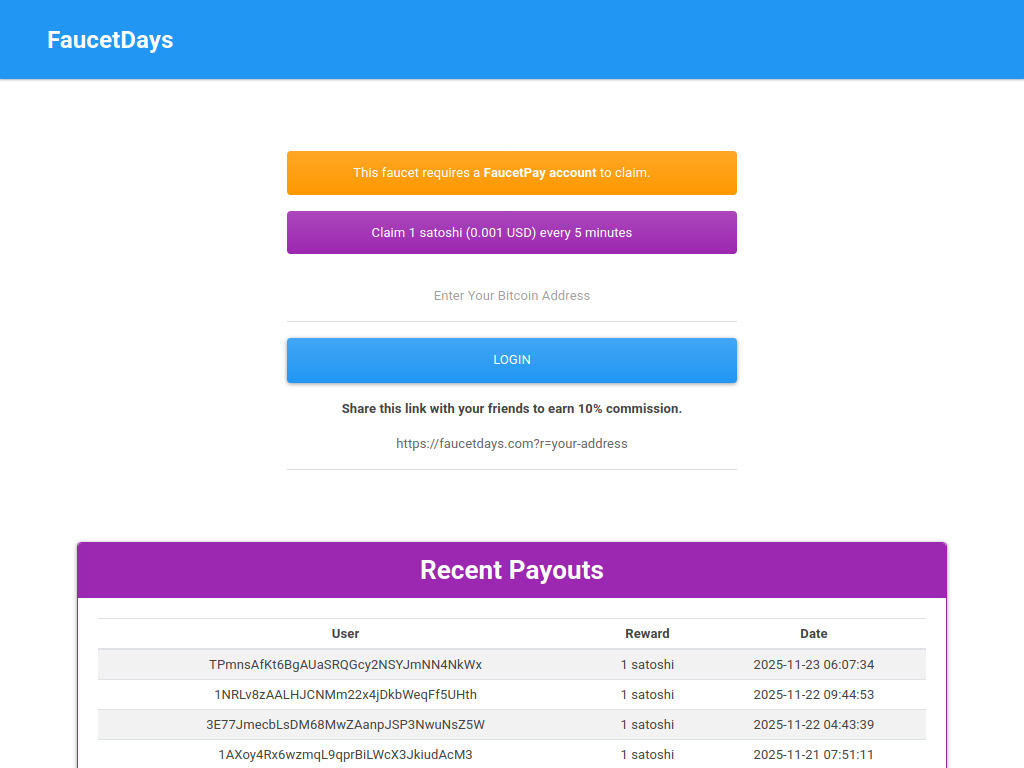Screen dimensions: 1024x768
Task: Click the date 2025-11-21 07:51:11
Action: (813, 755)
